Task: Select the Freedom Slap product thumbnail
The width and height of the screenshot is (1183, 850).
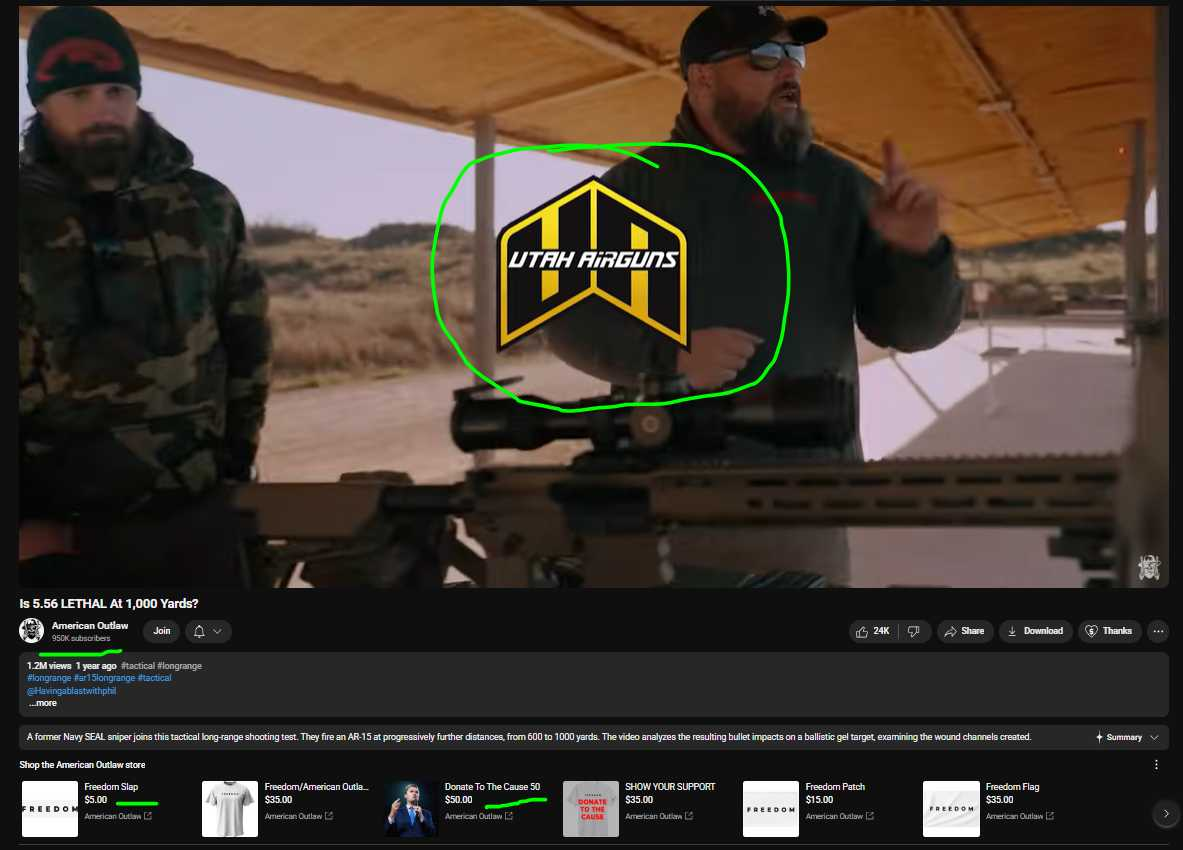Action: point(50,808)
